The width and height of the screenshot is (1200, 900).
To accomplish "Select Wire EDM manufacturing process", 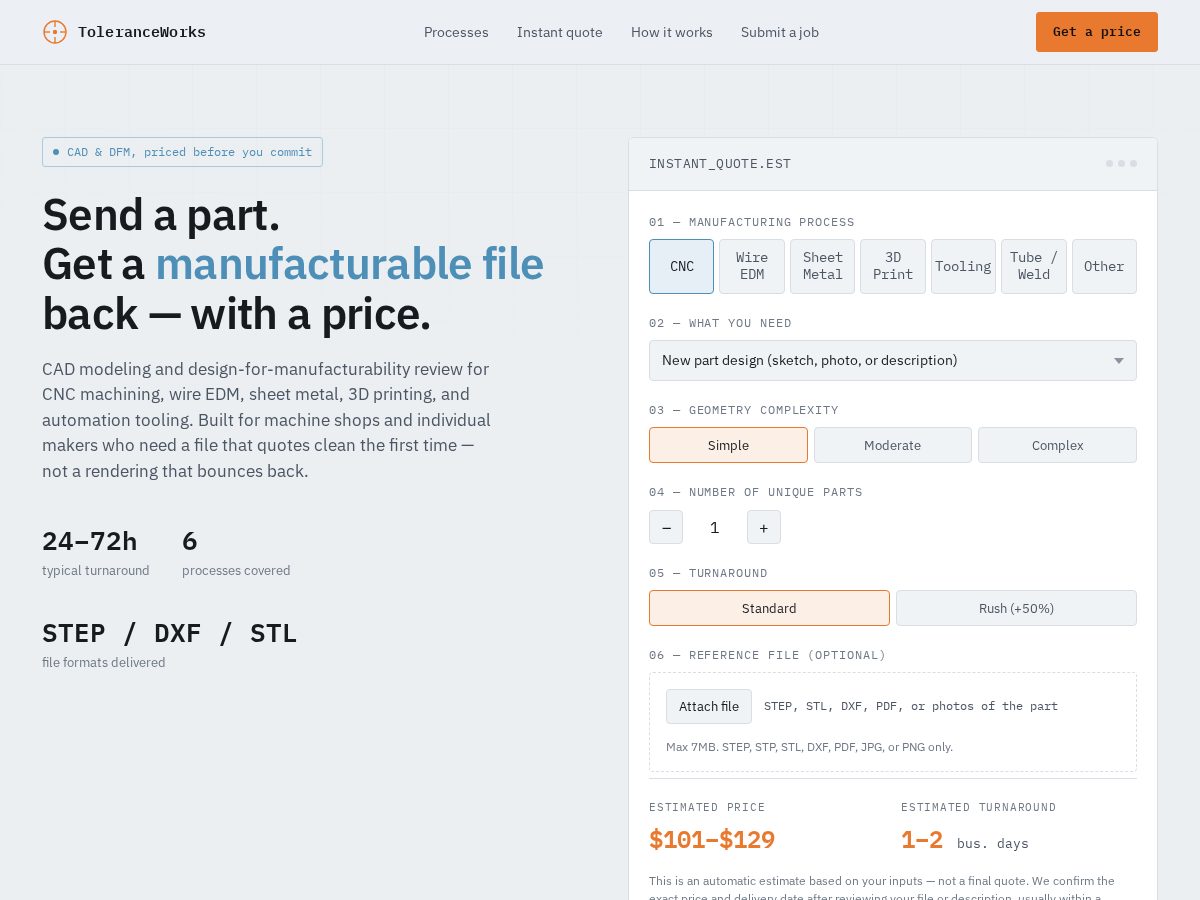I will [x=752, y=266].
